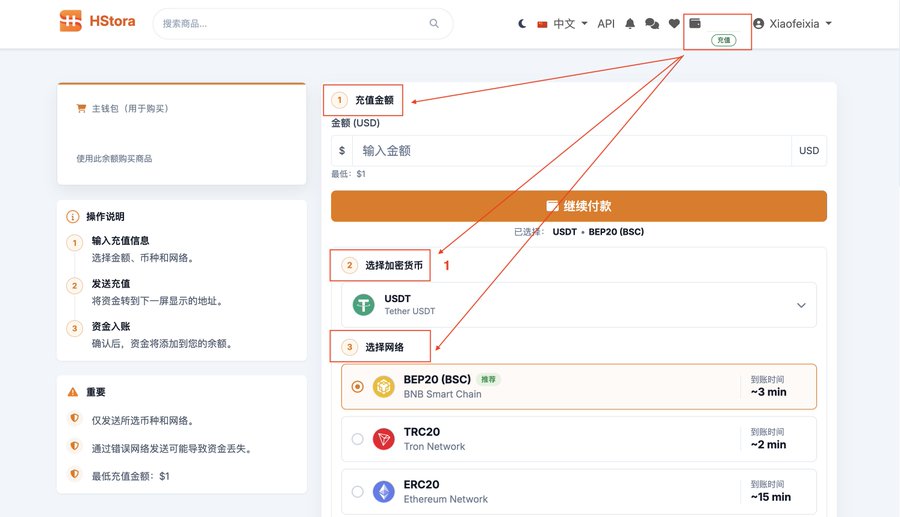Click the 最低: $1 hint text
The image size is (900, 517).
pos(348,174)
